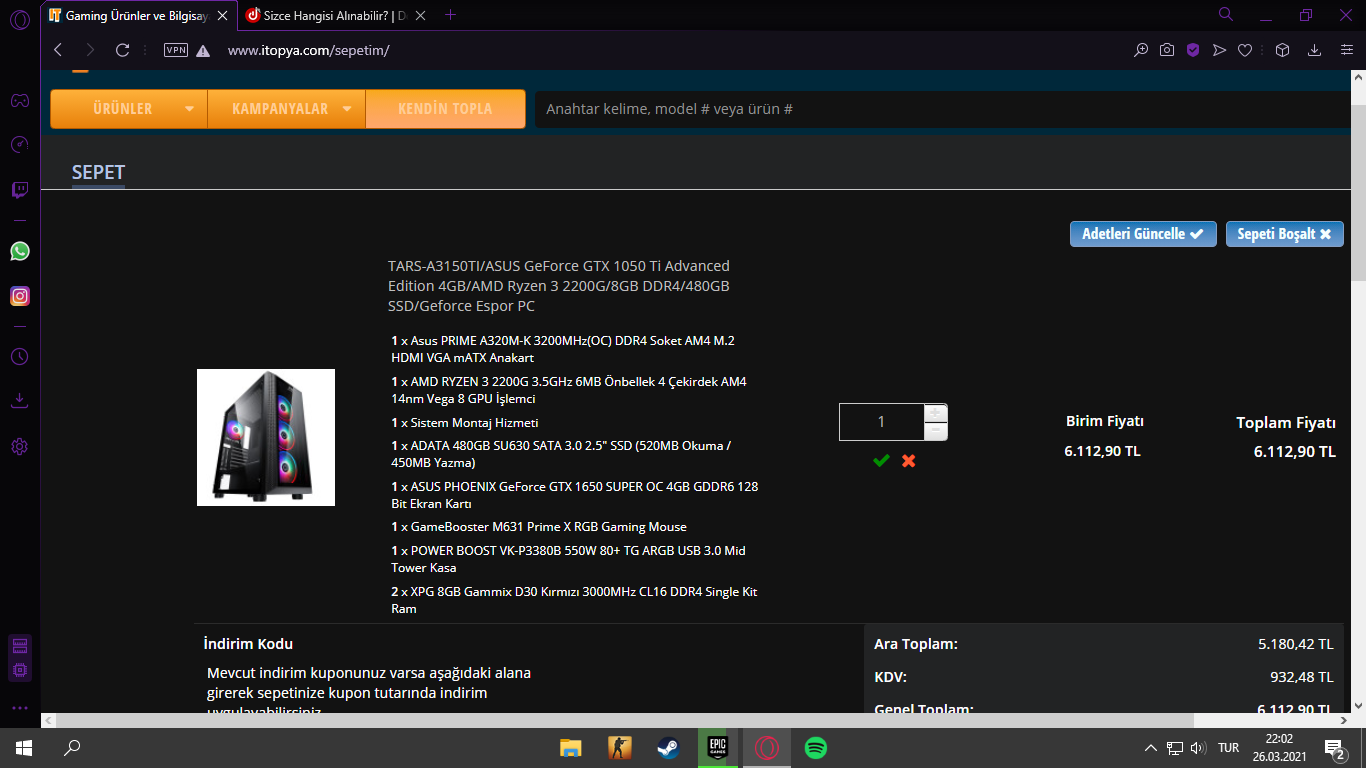Select the ASUS PHOENIX GTX 1650 SUPER line
The image size is (1366, 768).
575,495
